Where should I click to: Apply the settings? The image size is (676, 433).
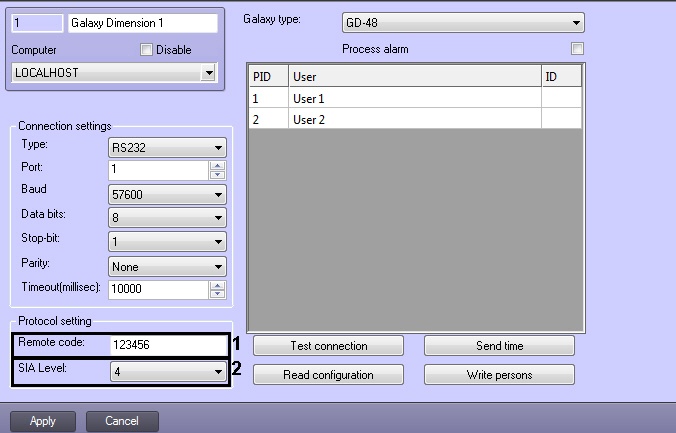[x=43, y=421]
